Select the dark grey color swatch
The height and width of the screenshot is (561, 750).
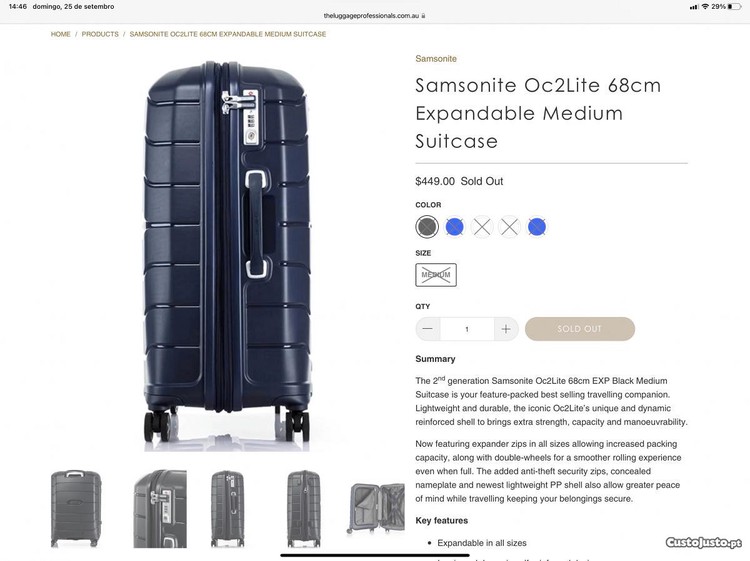coord(427,227)
